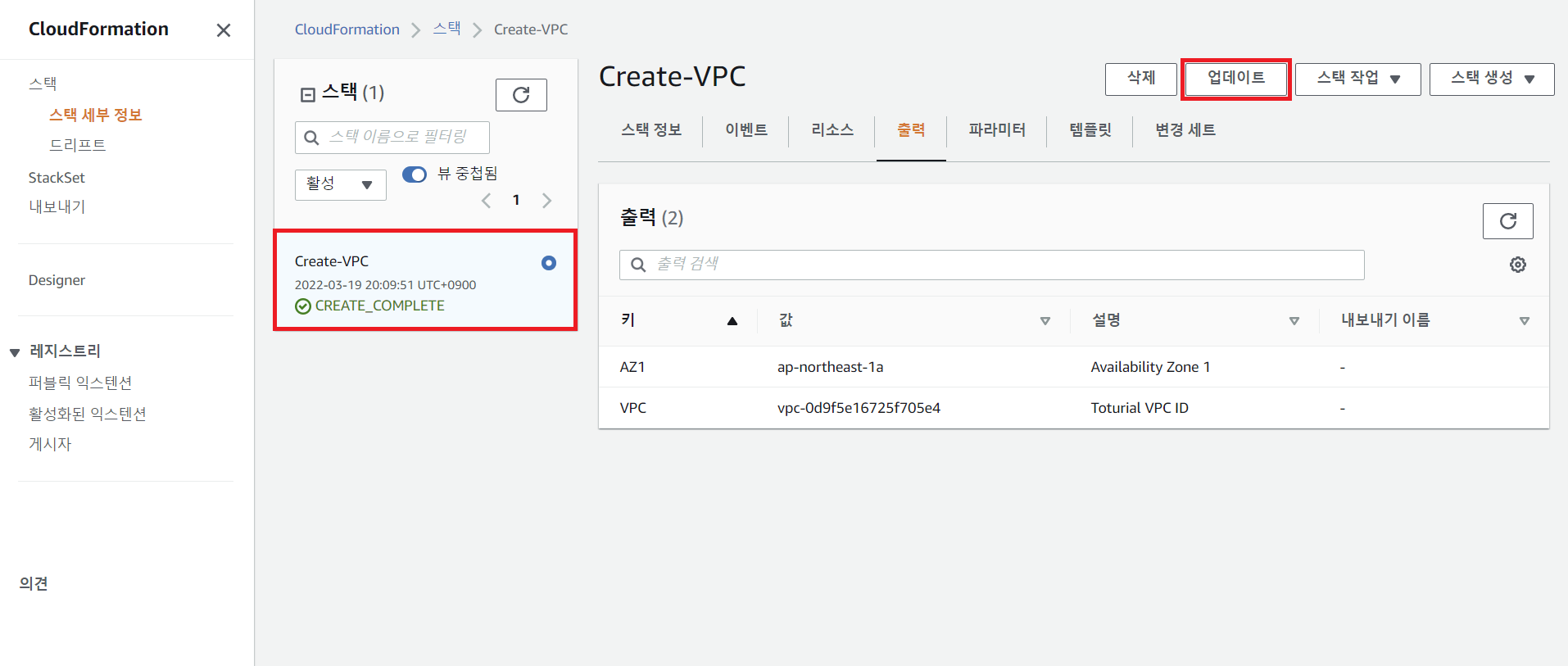The height and width of the screenshot is (666, 1568).
Task: Open Designer in the sidebar
Action: [x=57, y=280]
